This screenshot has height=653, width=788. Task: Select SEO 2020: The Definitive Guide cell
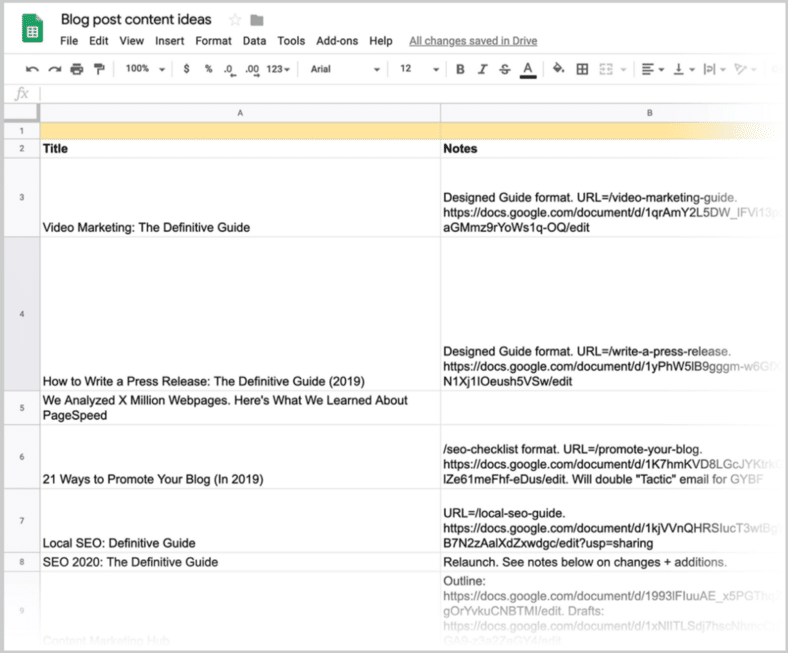pyautogui.click(x=240, y=562)
